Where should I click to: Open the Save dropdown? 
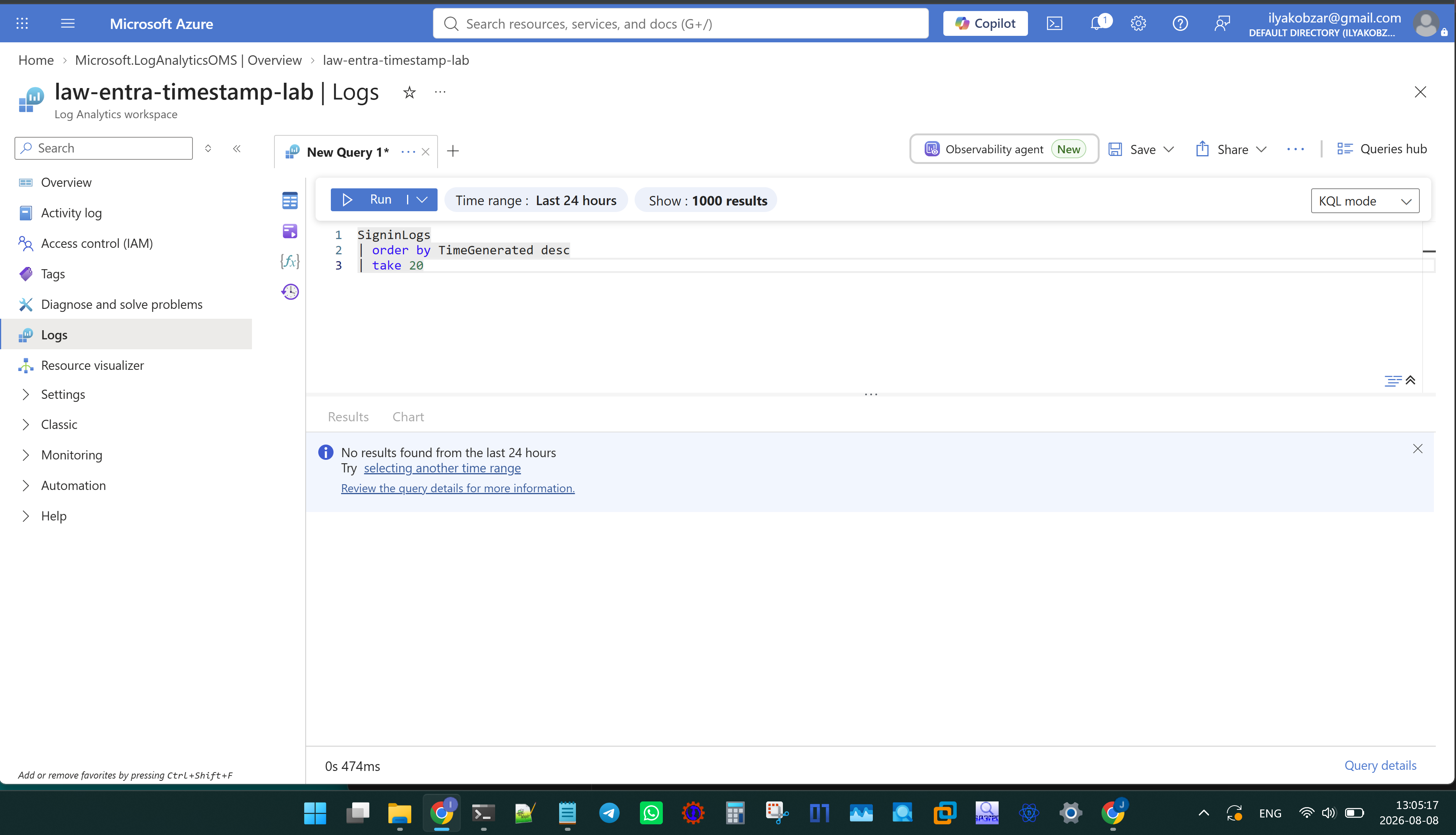[x=1169, y=150]
